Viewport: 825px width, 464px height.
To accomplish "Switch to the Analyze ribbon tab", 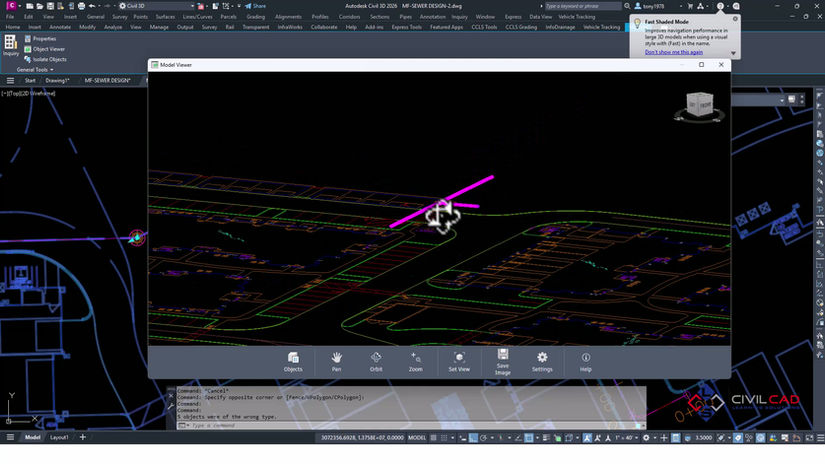I will point(113,27).
